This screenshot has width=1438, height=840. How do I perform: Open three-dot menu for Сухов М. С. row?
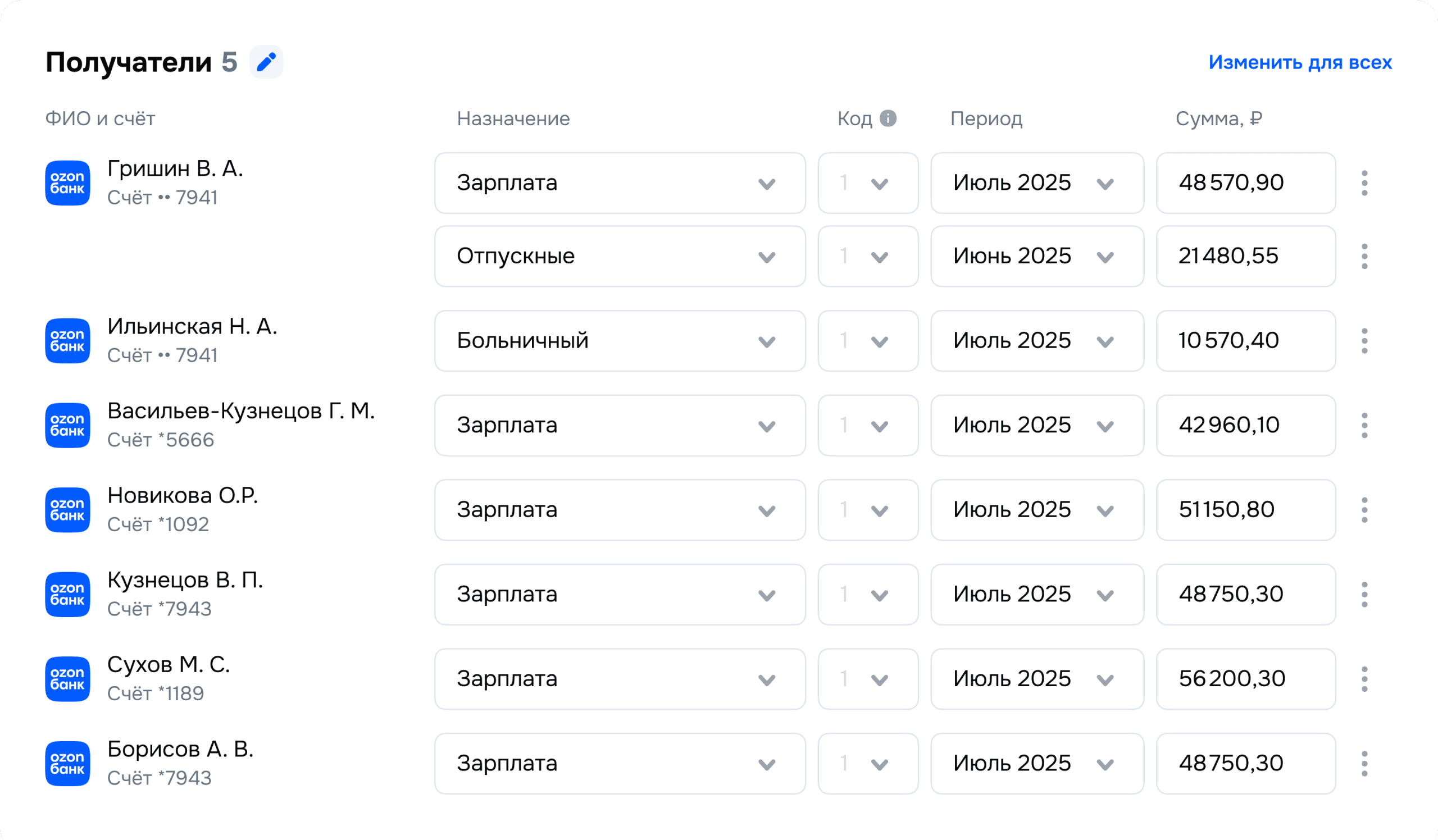pyautogui.click(x=1364, y=679)
